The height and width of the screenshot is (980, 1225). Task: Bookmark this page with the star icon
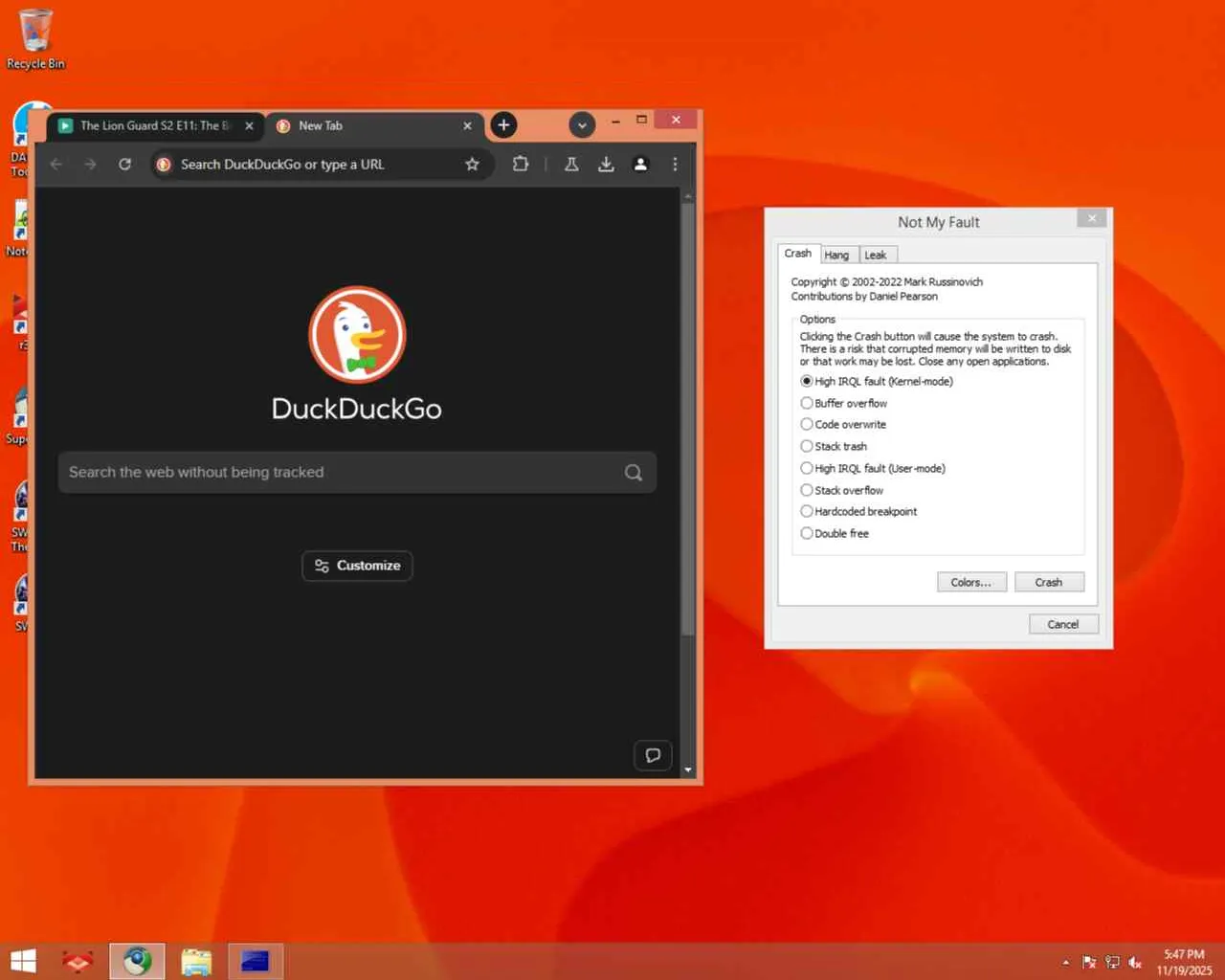pos(472,165)
